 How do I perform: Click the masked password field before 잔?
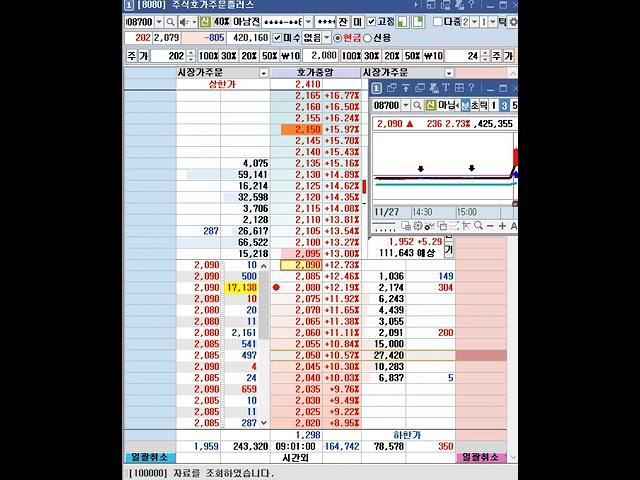coord(325,22)
